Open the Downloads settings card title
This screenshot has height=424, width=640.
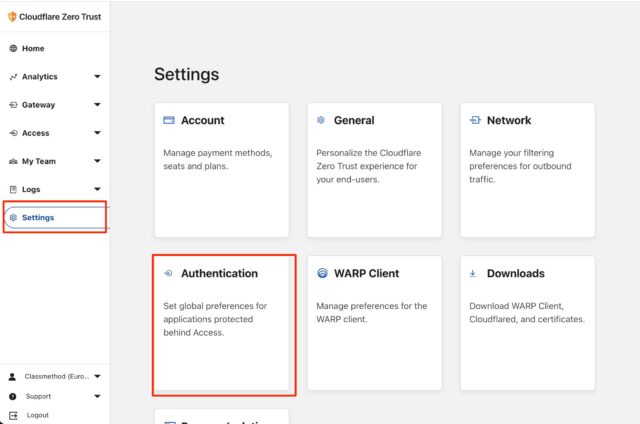516,273
